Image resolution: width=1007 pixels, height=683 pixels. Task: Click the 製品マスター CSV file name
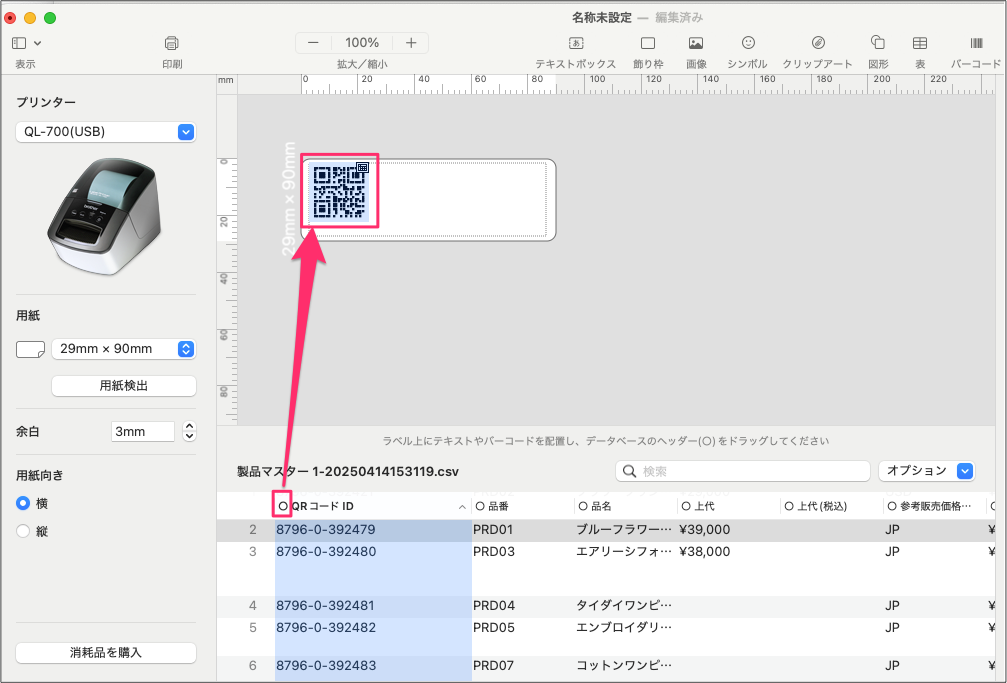(x=348, y=472)
